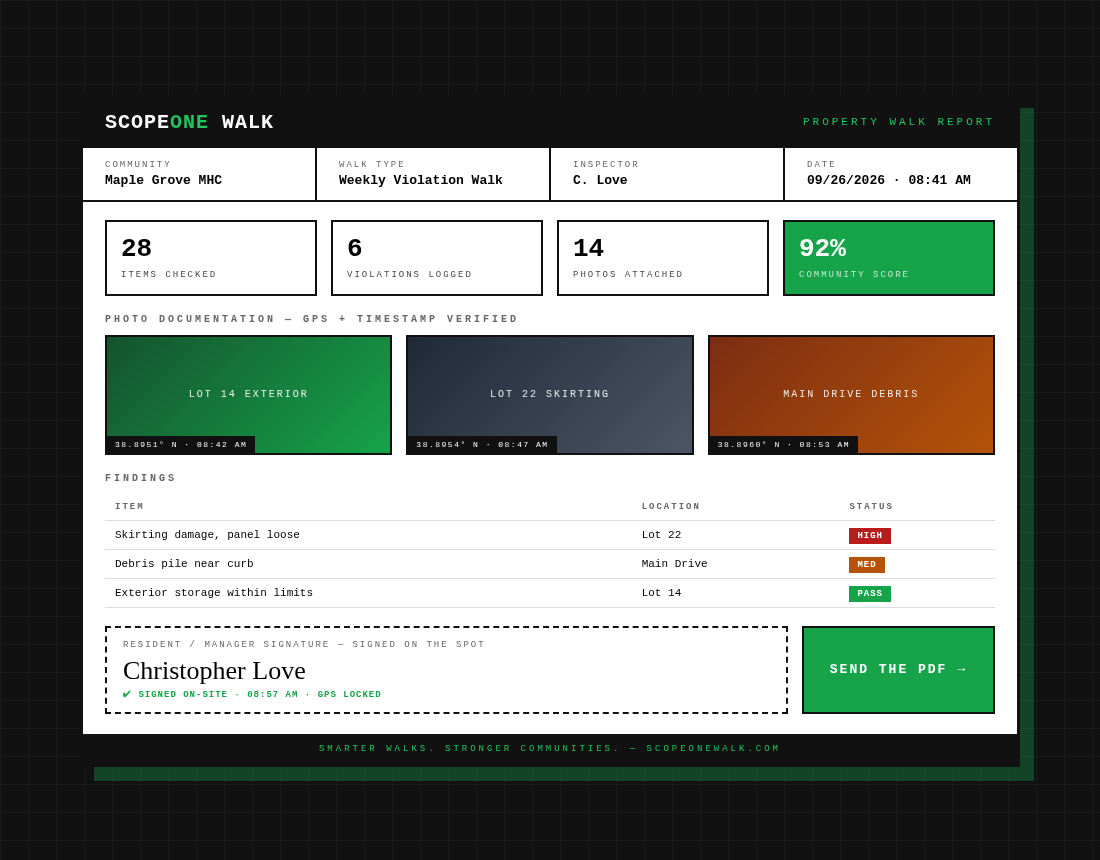Click the LOCATION column header

[x=671, y=506]
